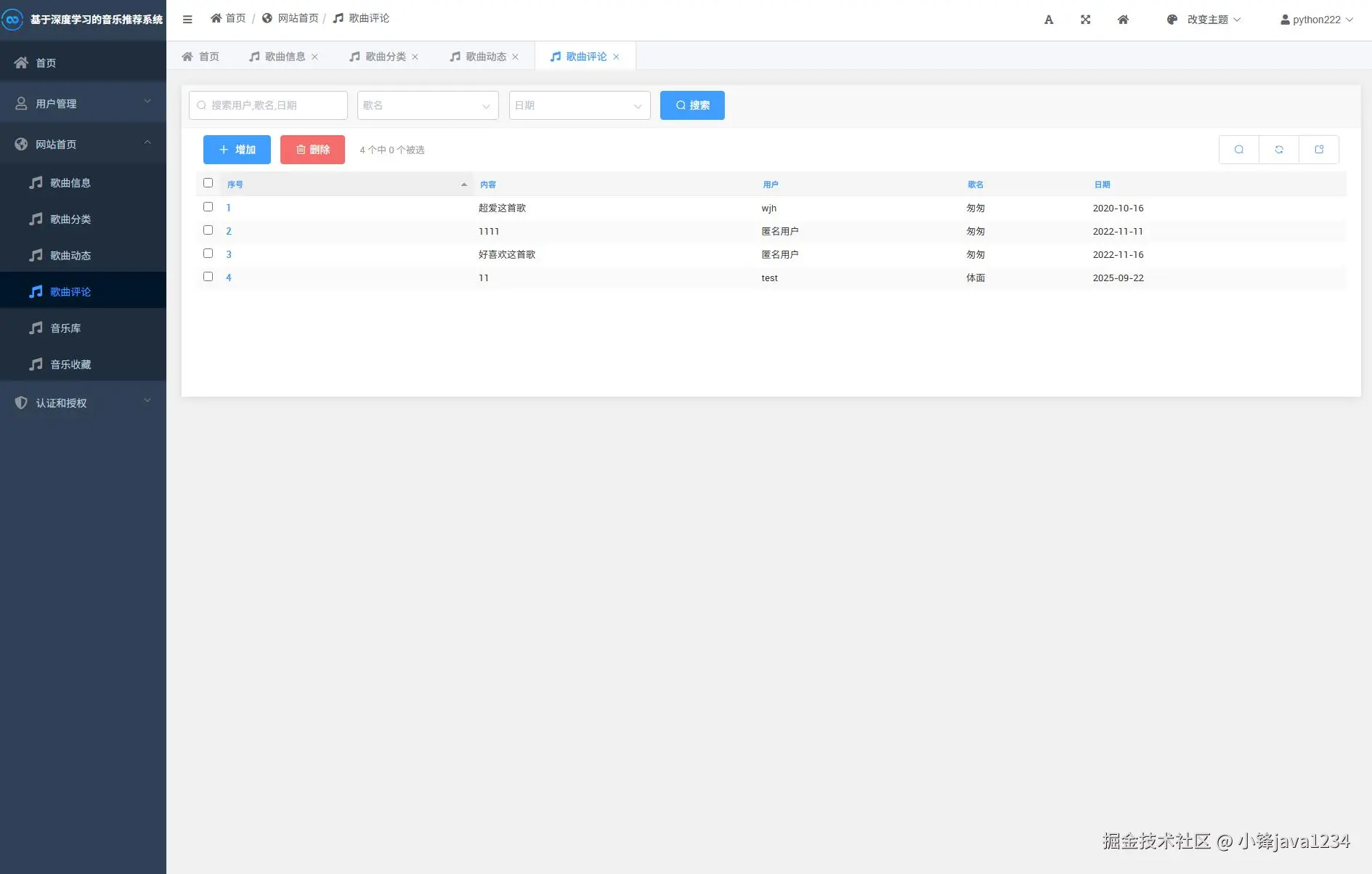Open comment record number 3
Image resolution: width=1372 pixels, height=874 pixels.
click(x=229, y=254)
